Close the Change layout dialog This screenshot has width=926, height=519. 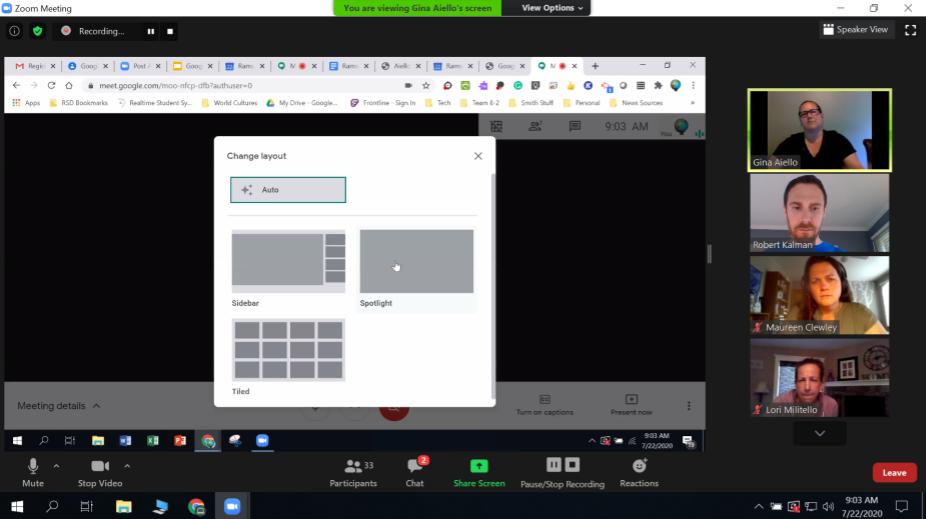pos(478,156)
